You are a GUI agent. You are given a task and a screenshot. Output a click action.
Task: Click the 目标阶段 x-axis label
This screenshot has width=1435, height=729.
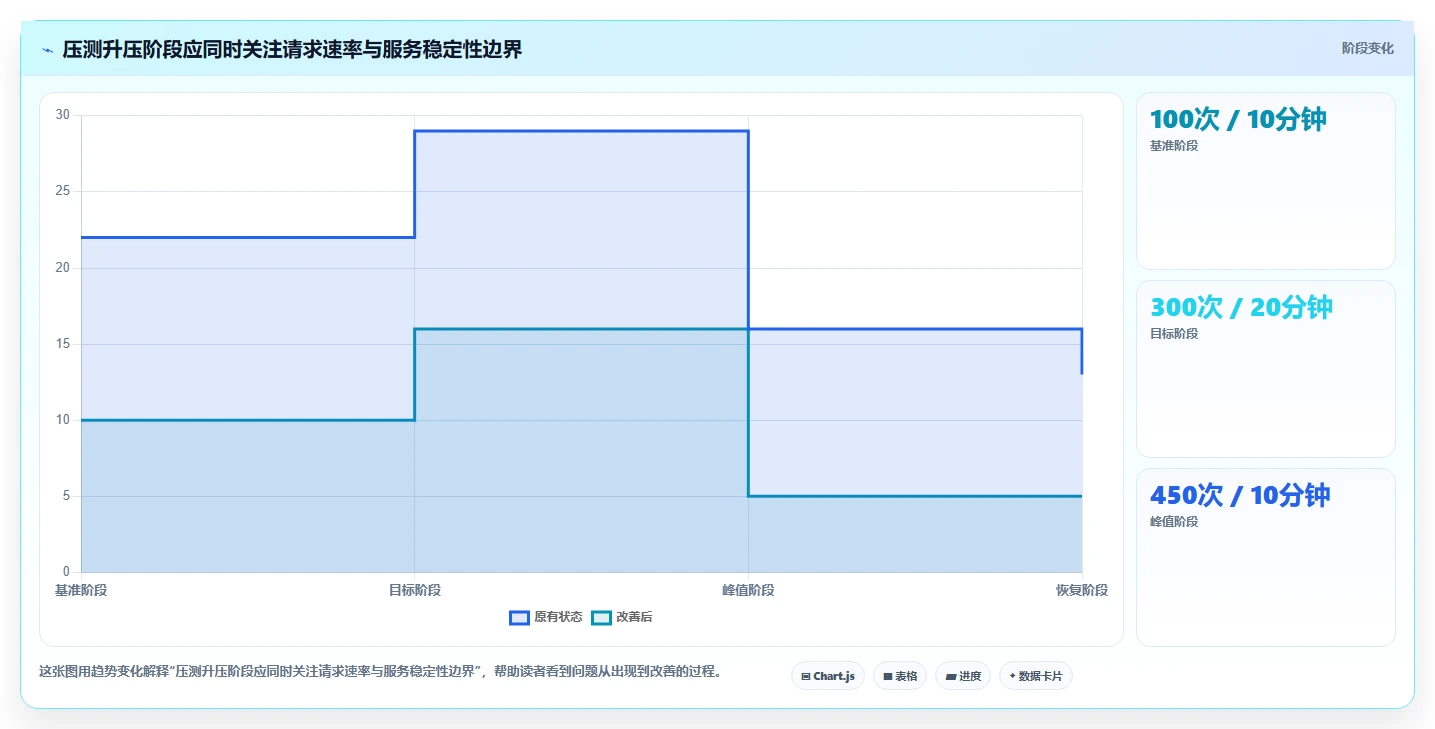415,590
